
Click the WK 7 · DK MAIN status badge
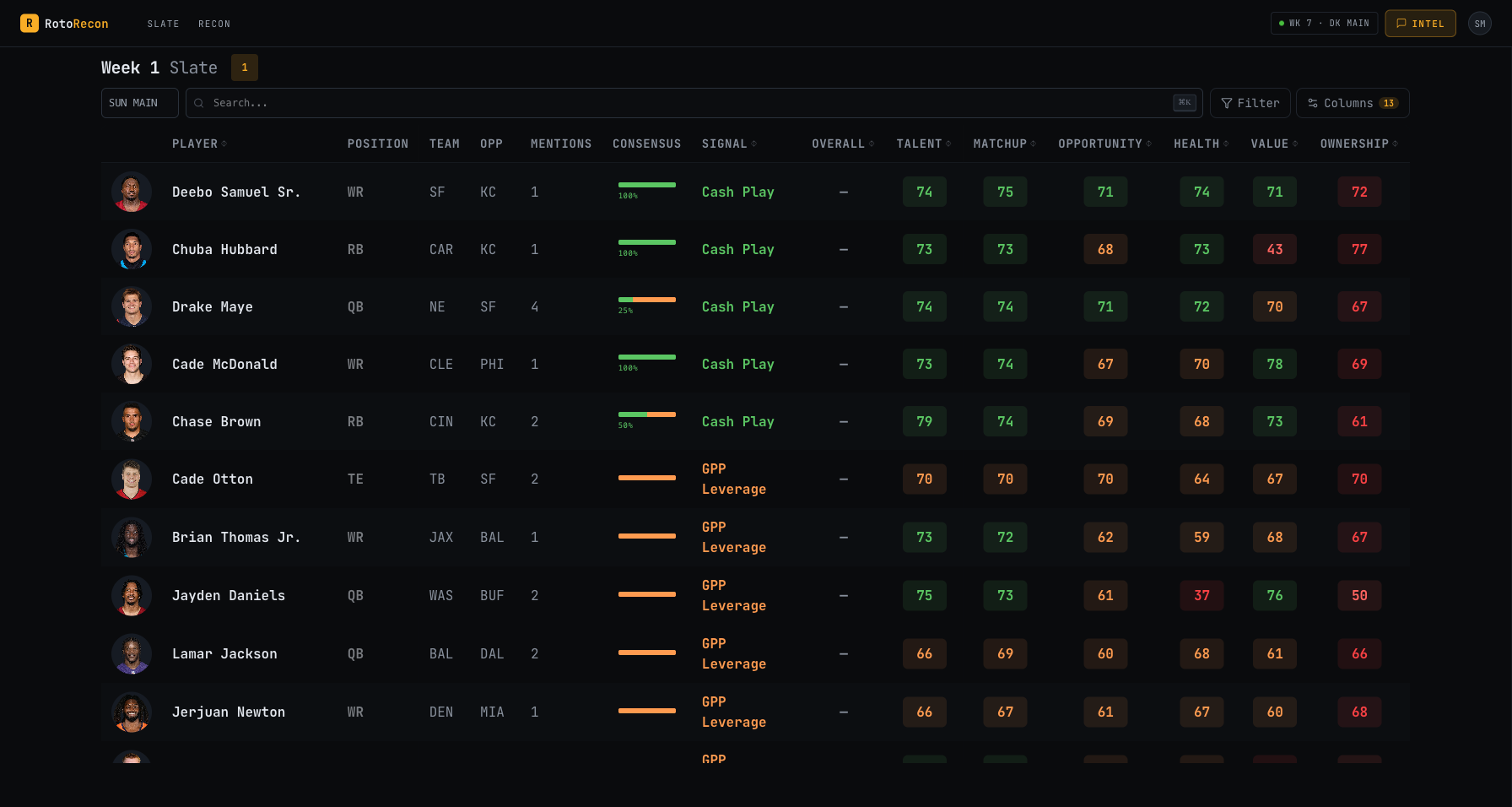[x=1324, y=23]
